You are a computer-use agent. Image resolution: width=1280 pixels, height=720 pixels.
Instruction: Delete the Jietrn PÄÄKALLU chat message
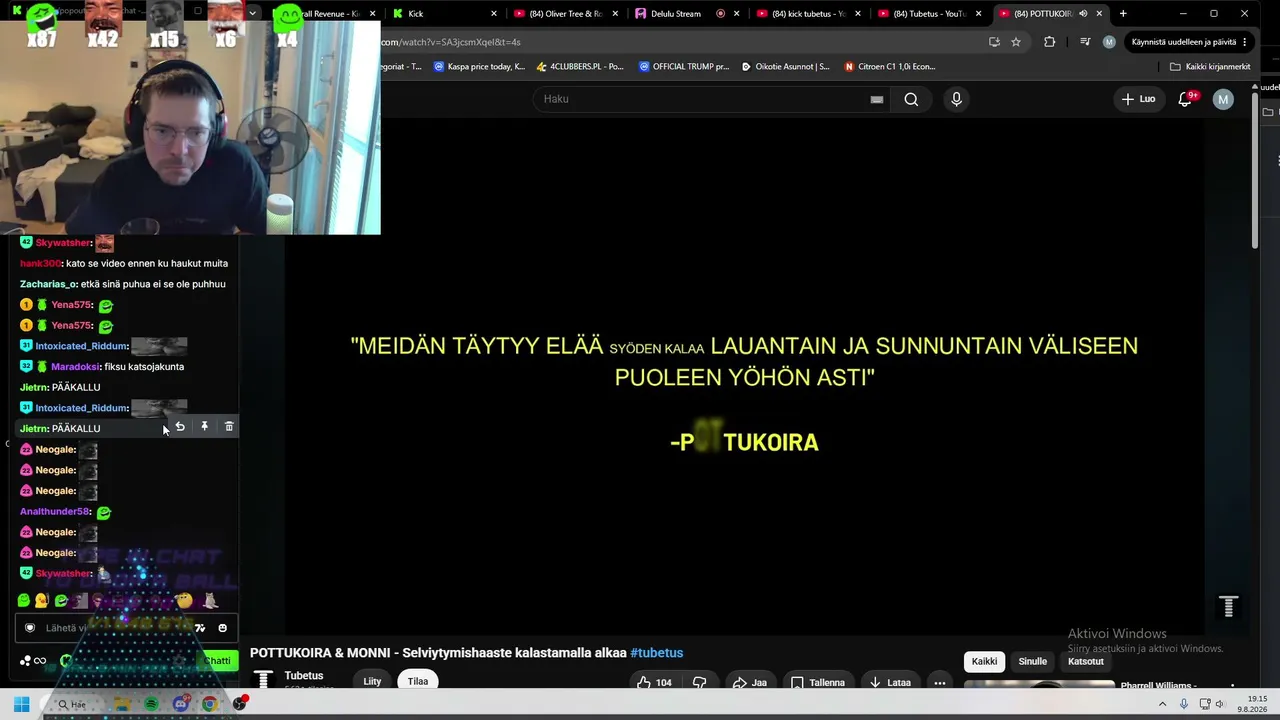(229, 427)
